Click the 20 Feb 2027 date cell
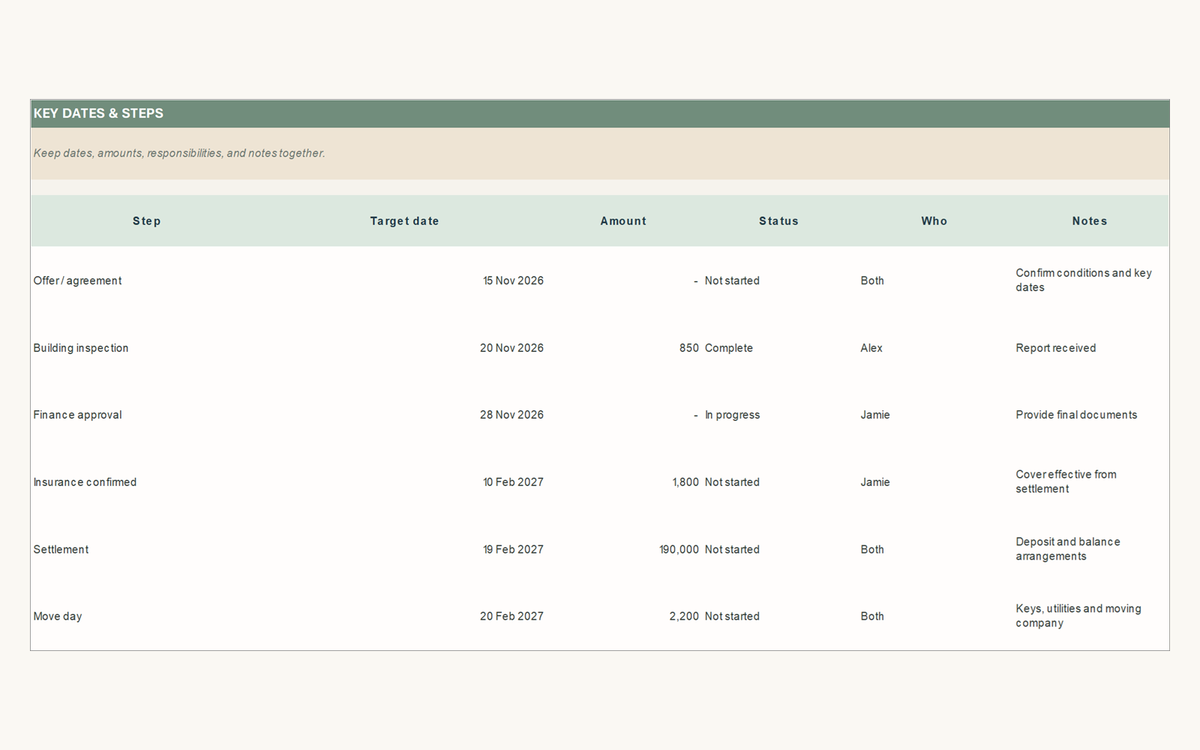This screenshot has height=750, width=1200. [512, 616]
